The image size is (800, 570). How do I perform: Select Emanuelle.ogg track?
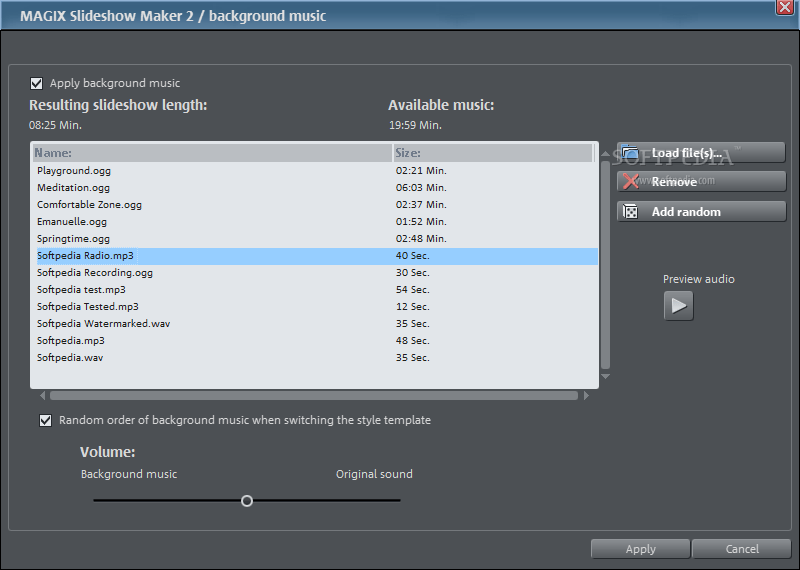click(316, 221)
